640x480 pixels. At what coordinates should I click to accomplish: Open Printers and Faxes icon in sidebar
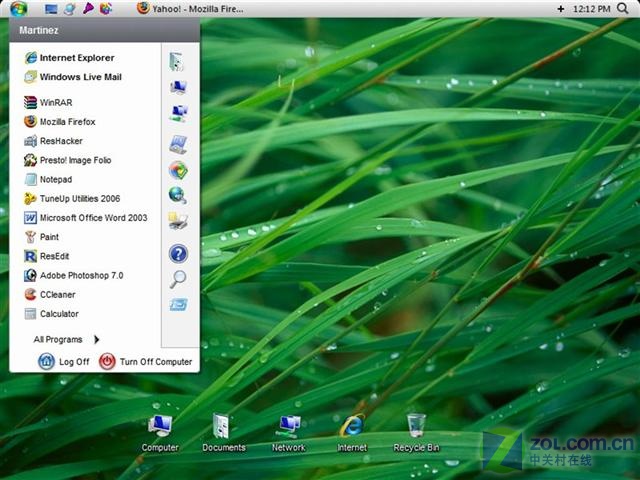pyautogui.click(x=178, y=221)
